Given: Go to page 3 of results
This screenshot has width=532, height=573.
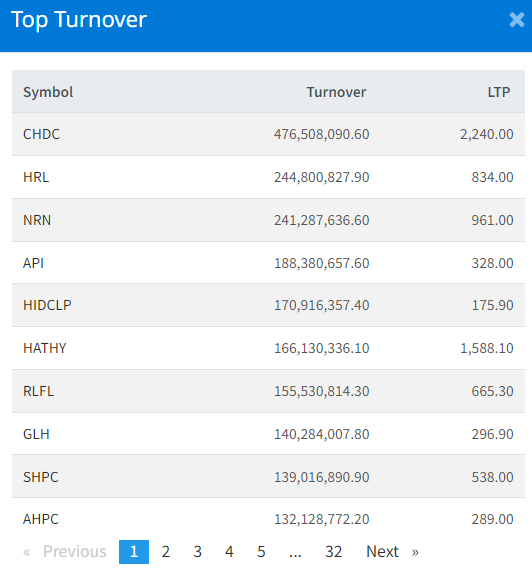Looking at the screenshot, I should [197, 551].
